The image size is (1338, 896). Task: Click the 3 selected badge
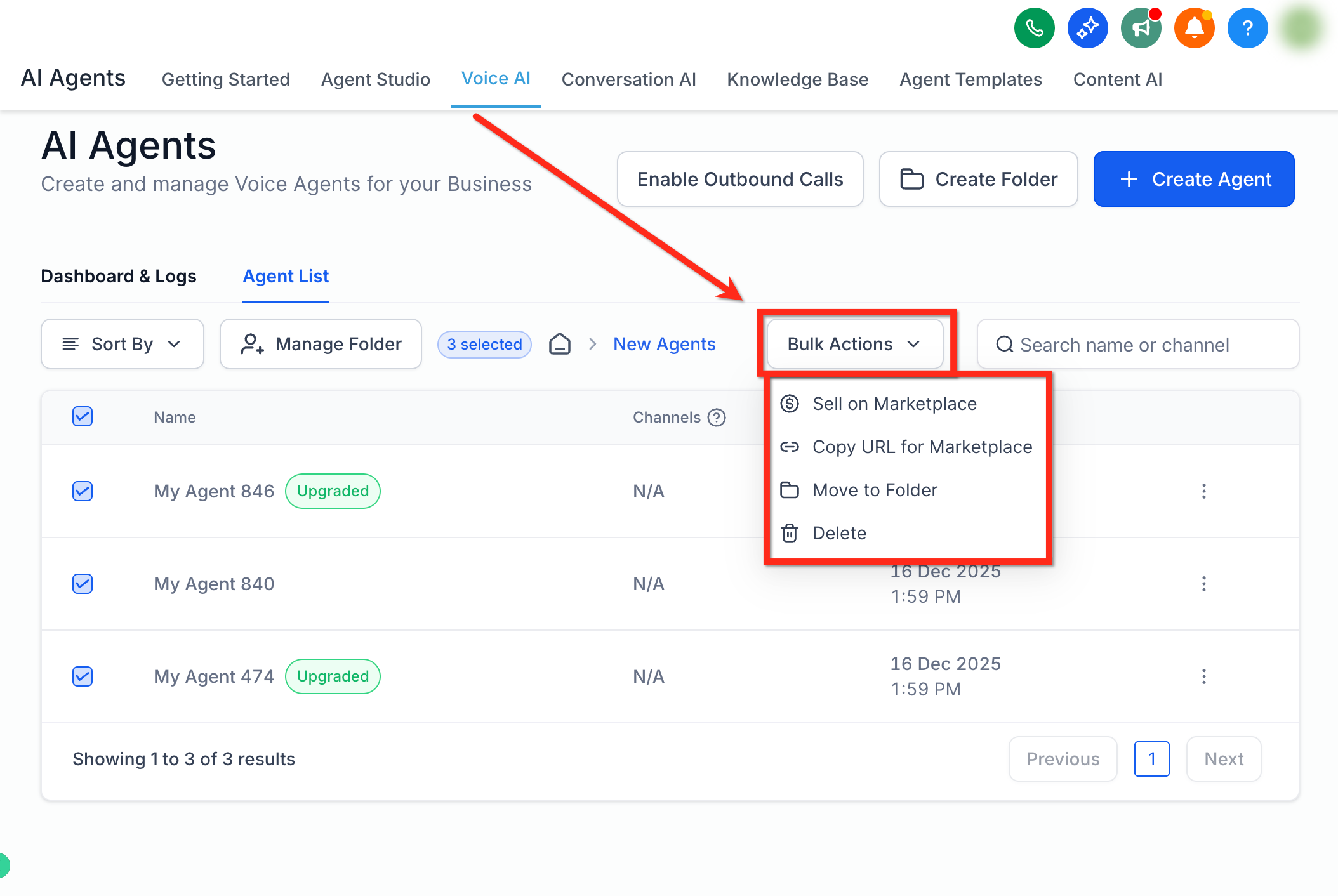tap(484, 344)
